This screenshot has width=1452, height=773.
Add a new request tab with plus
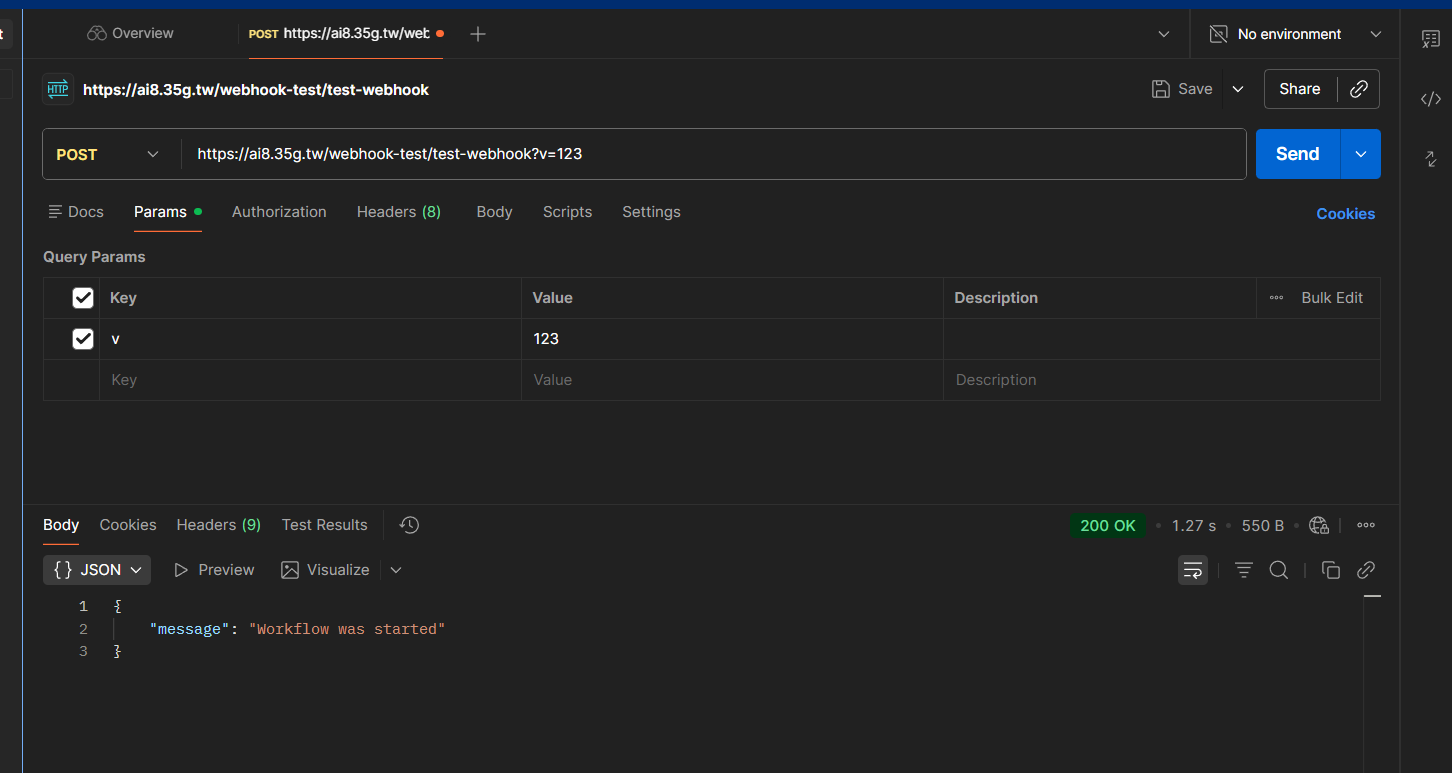478,34
